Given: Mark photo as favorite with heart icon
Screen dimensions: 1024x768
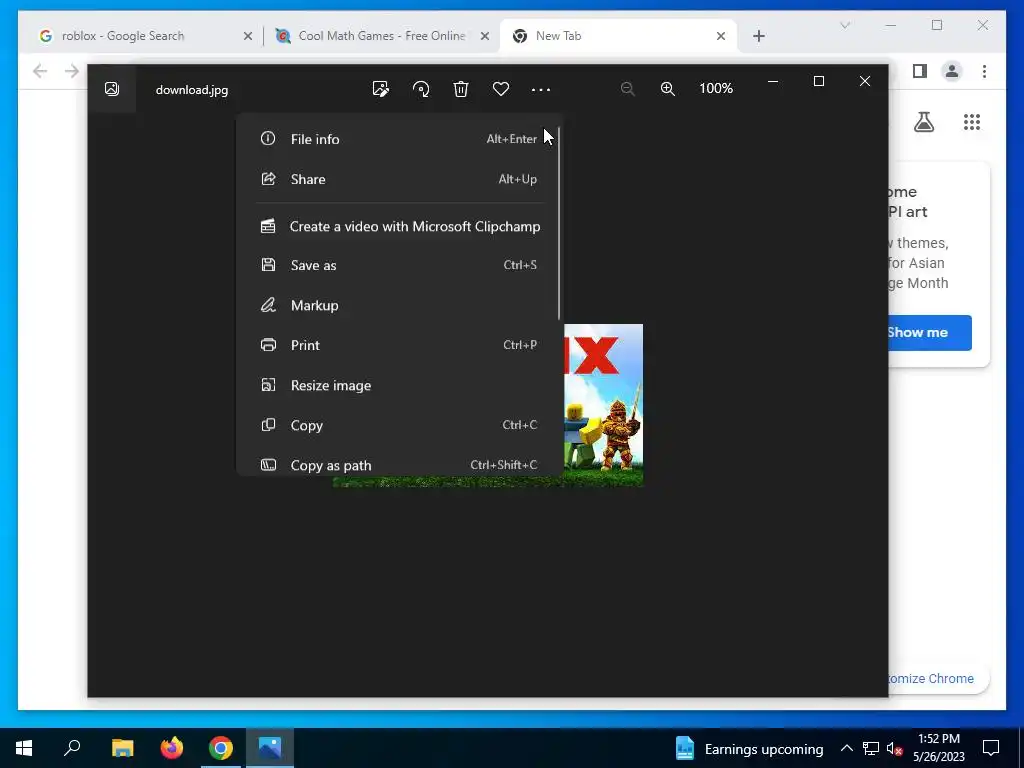Looking at the screenshot, I should tap(501, 89).
